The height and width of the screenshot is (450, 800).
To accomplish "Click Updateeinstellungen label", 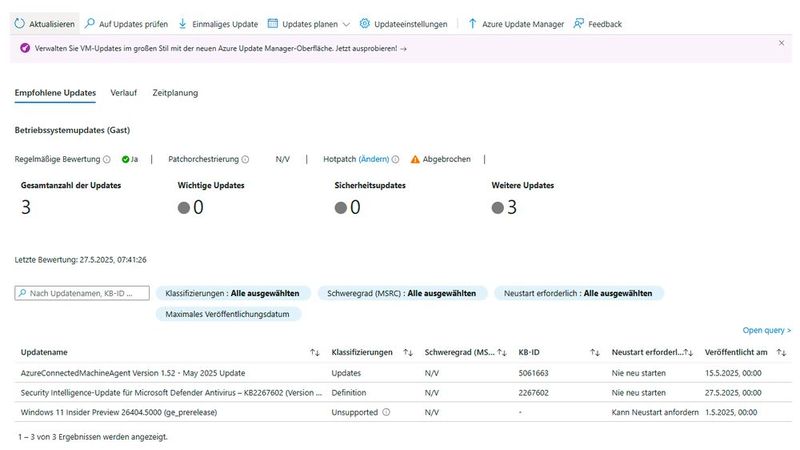I will tap(411, 24).
